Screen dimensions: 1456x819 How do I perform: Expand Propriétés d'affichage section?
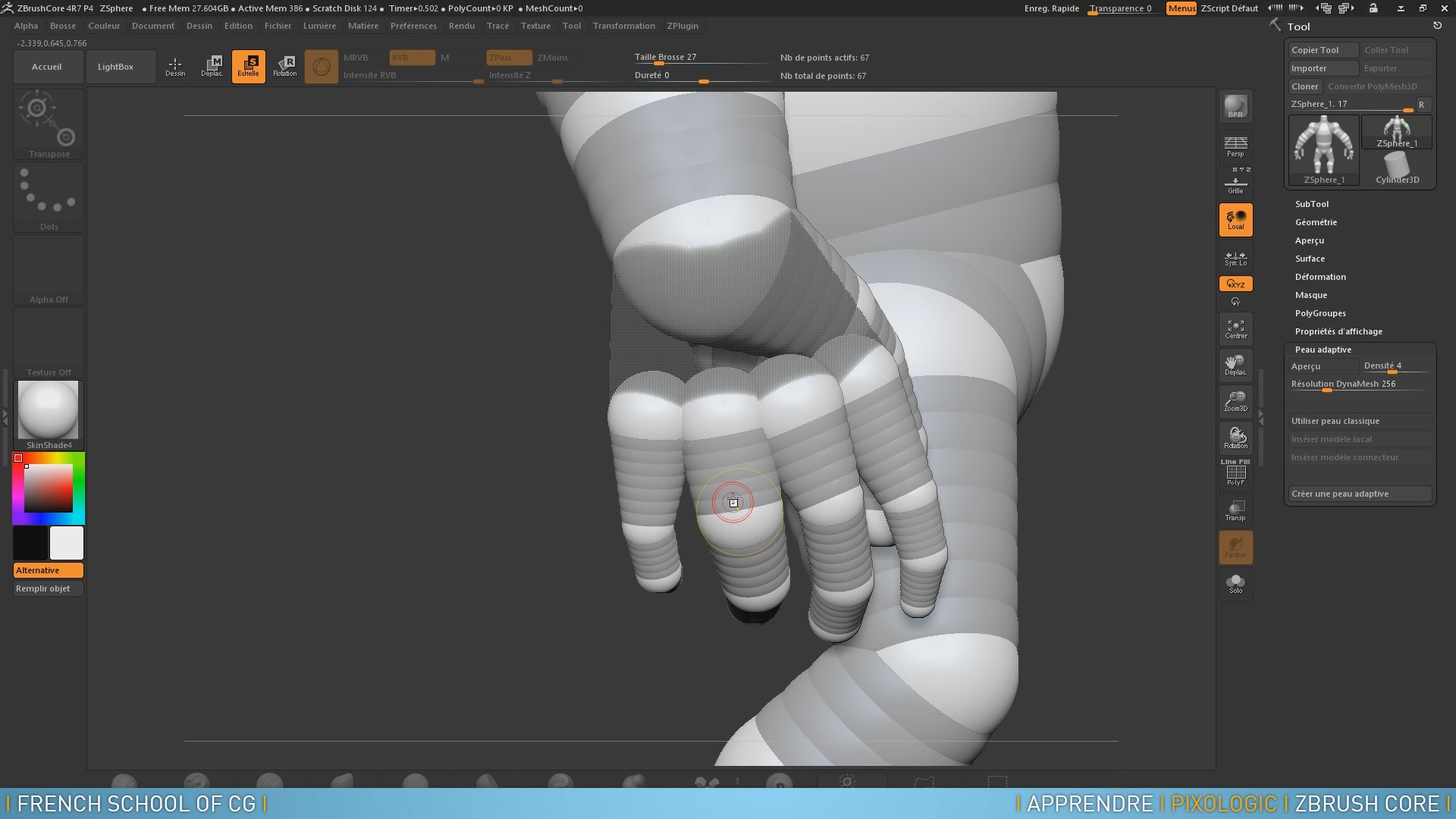point(1338,331)
